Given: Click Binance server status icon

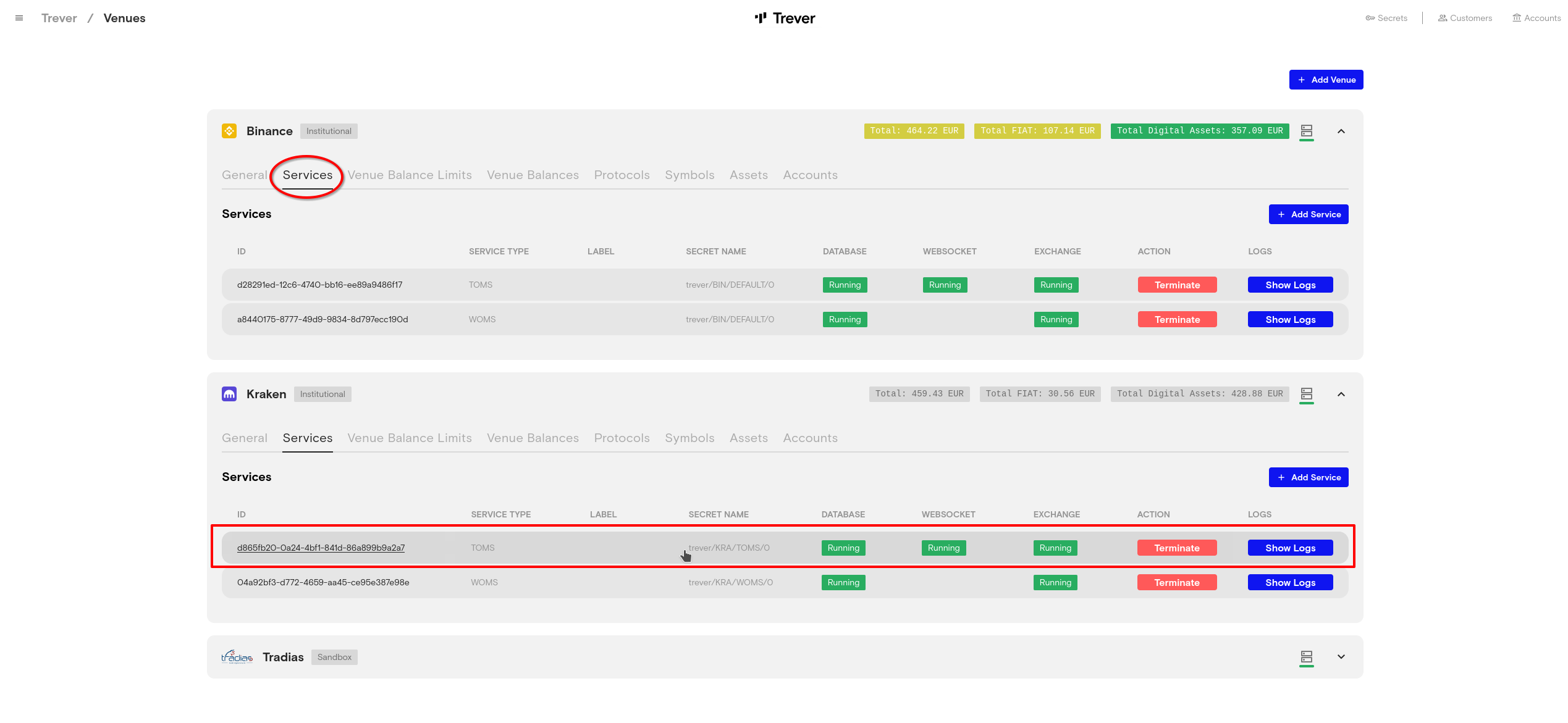Looking at the screenshot, I should 1306,131.
